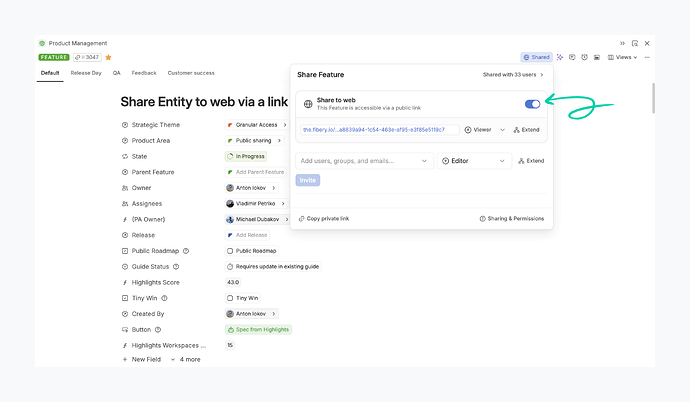Open the Views dropdown
690x402 pixels.
point(622,57)
